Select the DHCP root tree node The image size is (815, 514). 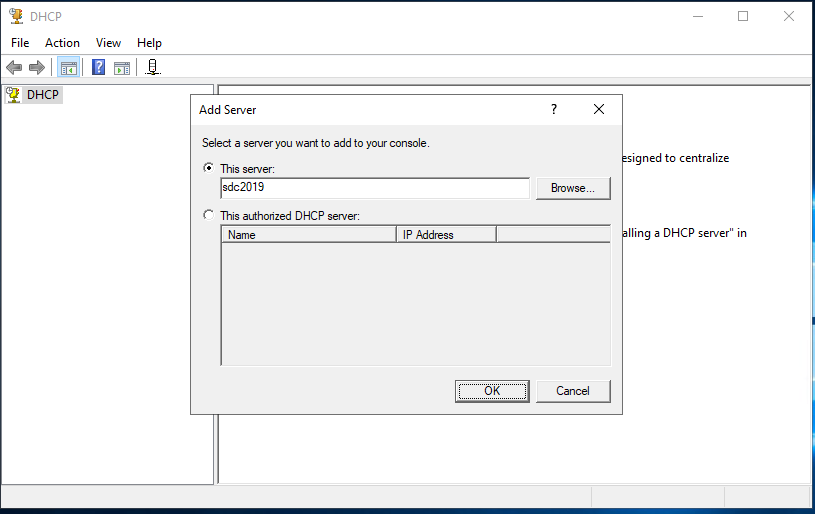pyautogui.click(x=43, y=95)
